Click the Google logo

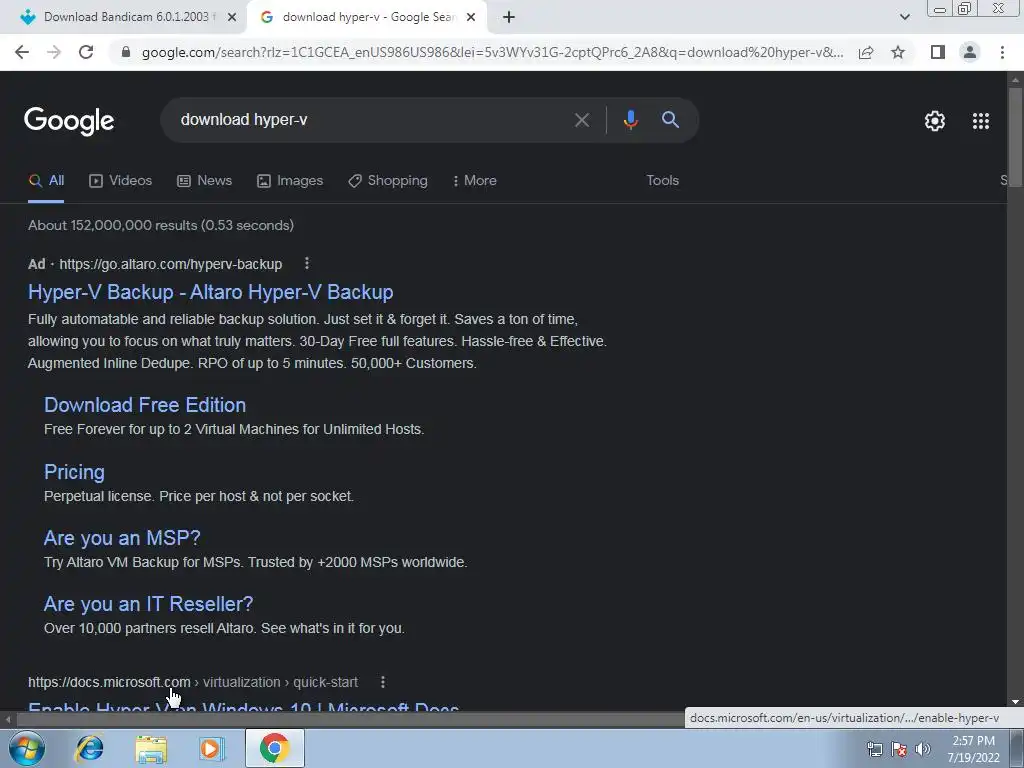[69, 121]
